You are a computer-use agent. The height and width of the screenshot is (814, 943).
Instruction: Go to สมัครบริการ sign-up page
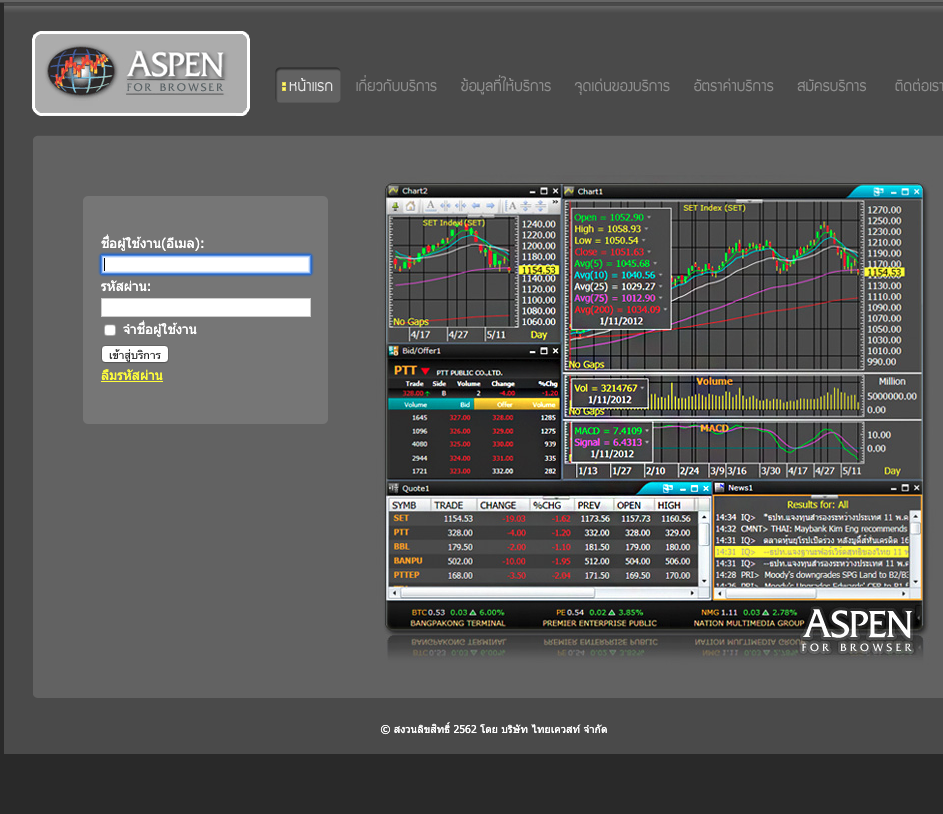pos(831,86)
